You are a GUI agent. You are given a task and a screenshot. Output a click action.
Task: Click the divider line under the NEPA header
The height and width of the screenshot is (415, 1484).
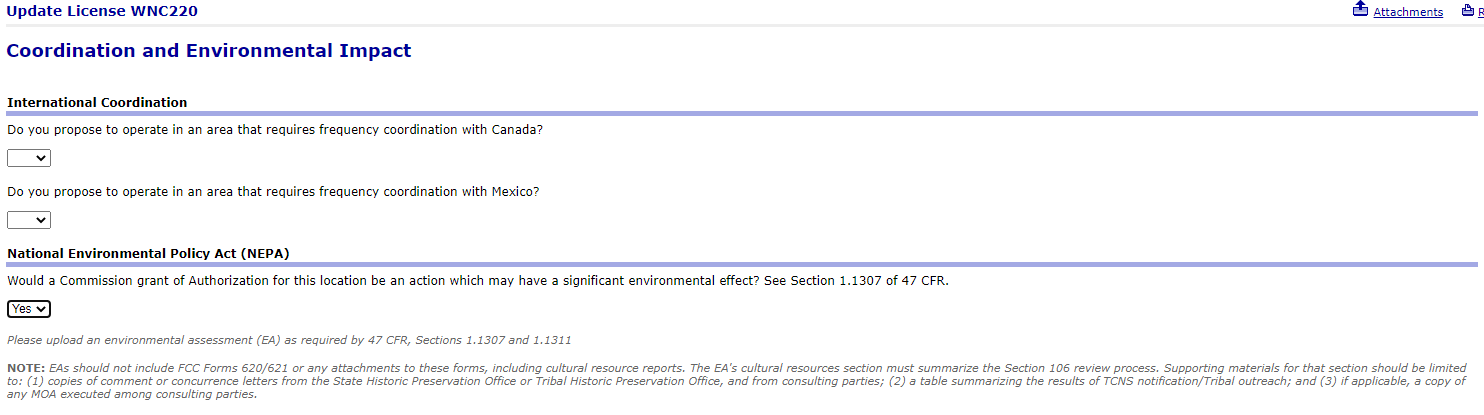[742, 264]
